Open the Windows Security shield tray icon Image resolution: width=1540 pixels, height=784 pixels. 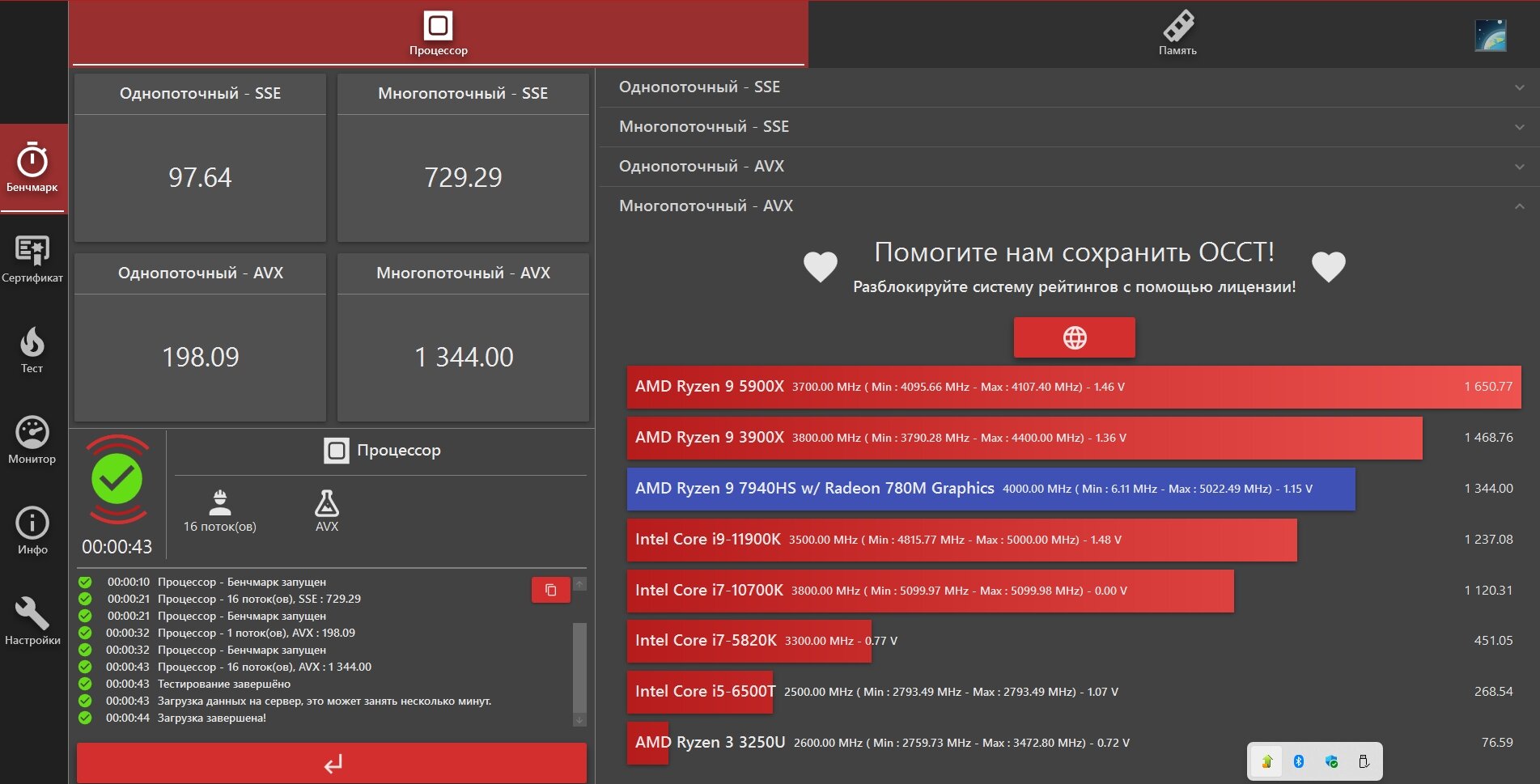pos(1331,761)
